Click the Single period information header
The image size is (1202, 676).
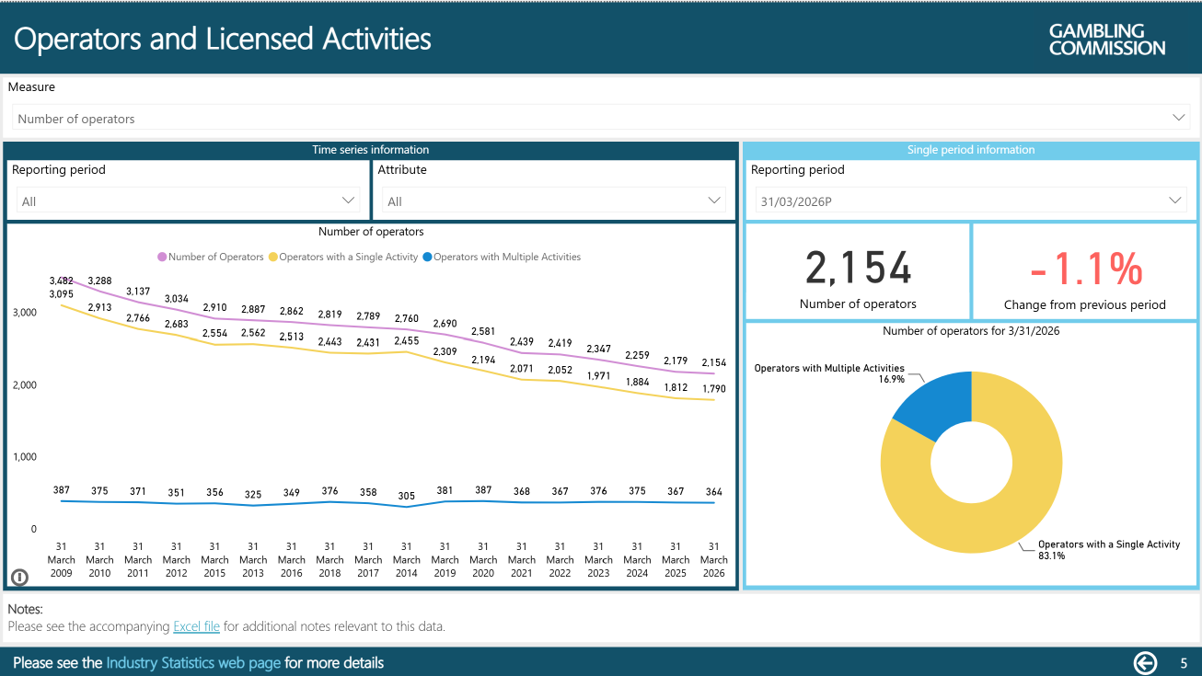coord(971,150)
